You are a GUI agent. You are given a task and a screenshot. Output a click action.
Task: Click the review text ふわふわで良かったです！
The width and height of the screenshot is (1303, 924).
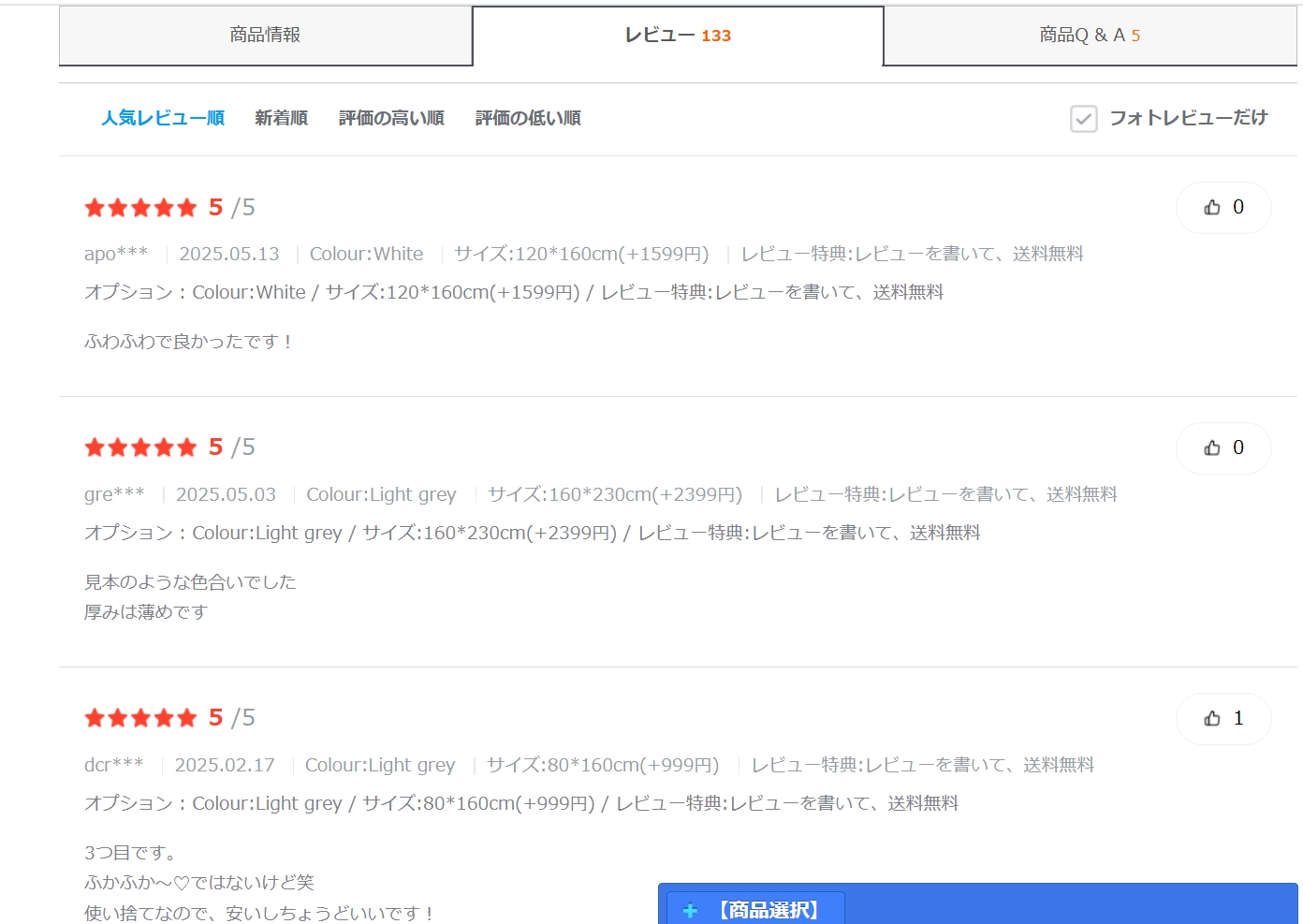click(x=188, y=342)
